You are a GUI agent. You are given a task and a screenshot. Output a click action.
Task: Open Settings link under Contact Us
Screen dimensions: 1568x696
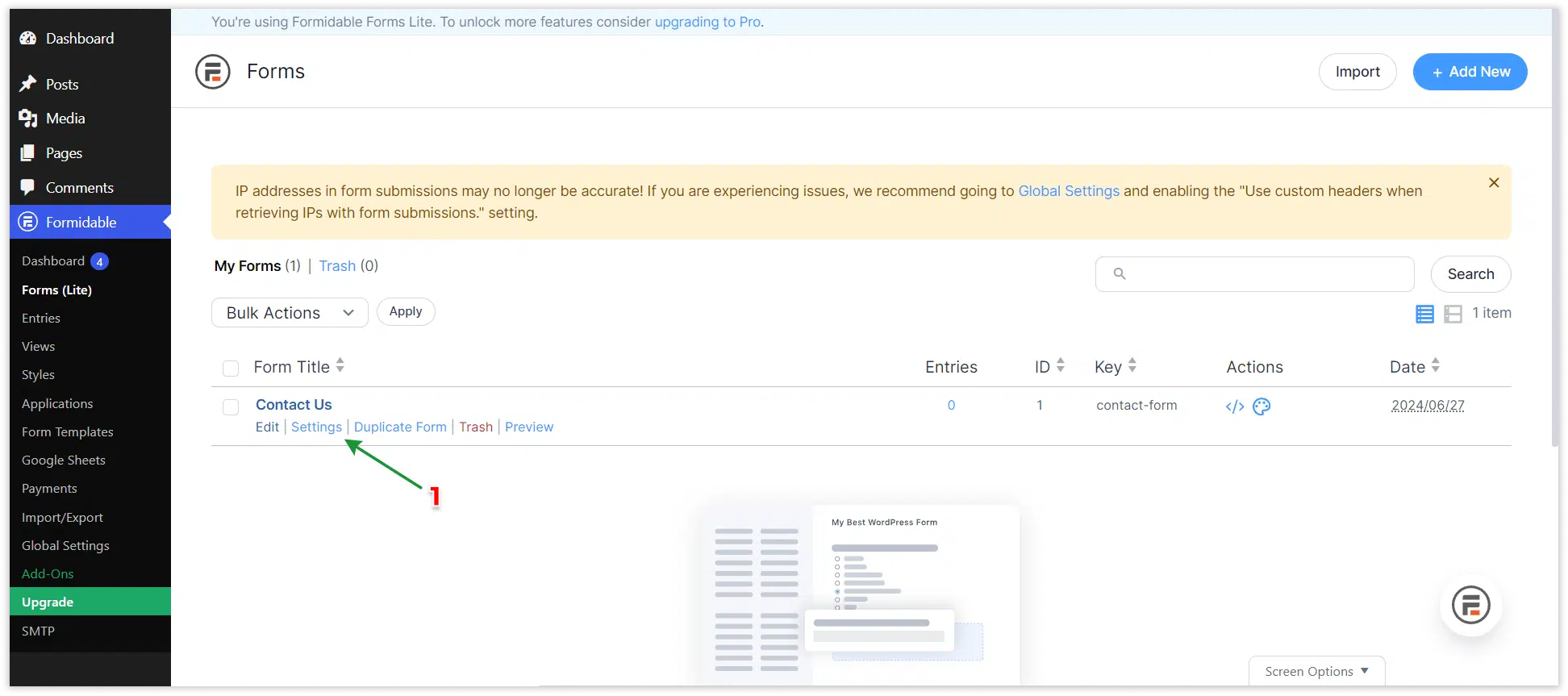coord(316,427)
